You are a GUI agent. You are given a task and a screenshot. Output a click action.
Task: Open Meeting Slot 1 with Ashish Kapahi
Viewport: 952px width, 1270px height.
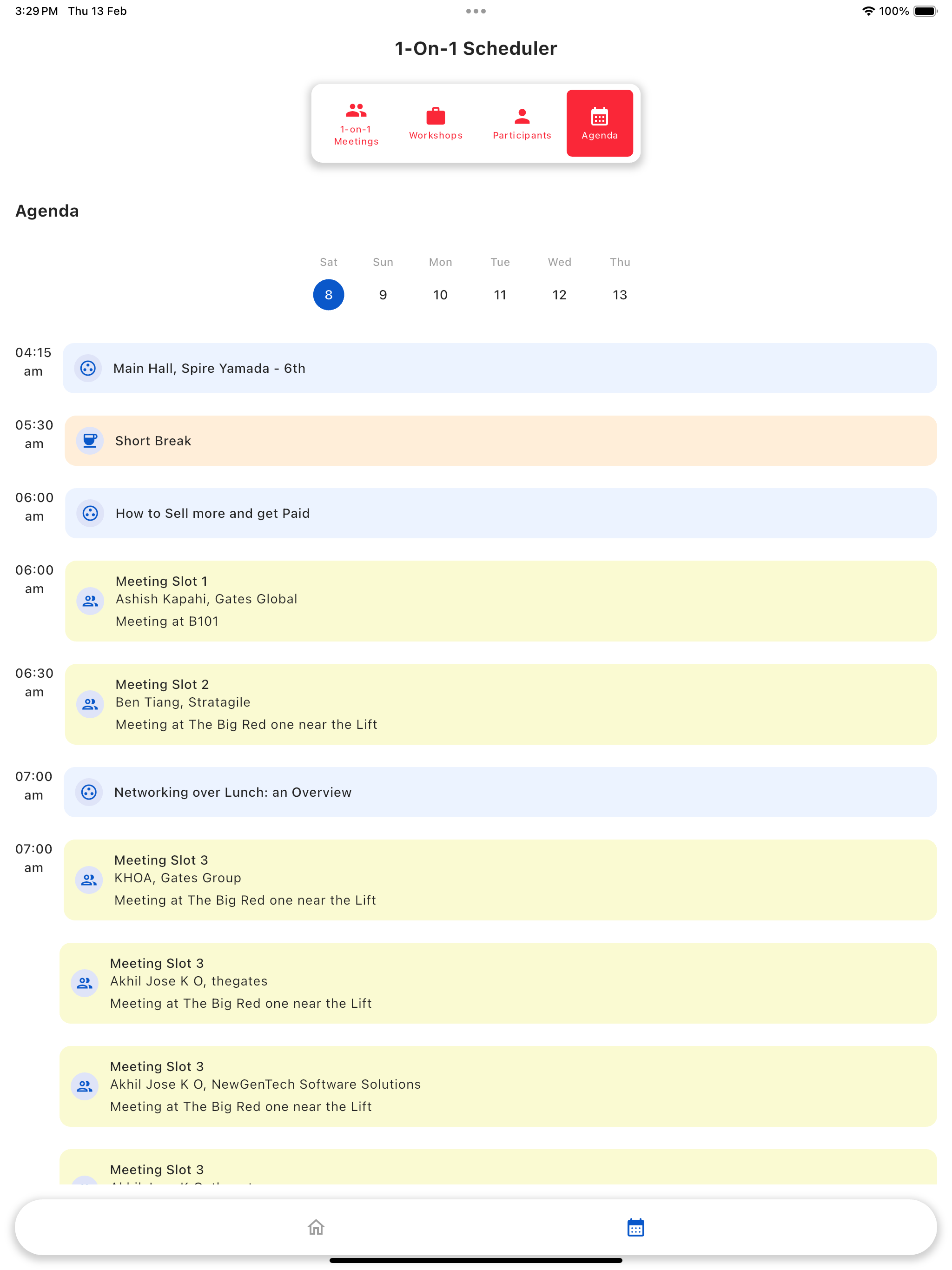pos(501,601)
